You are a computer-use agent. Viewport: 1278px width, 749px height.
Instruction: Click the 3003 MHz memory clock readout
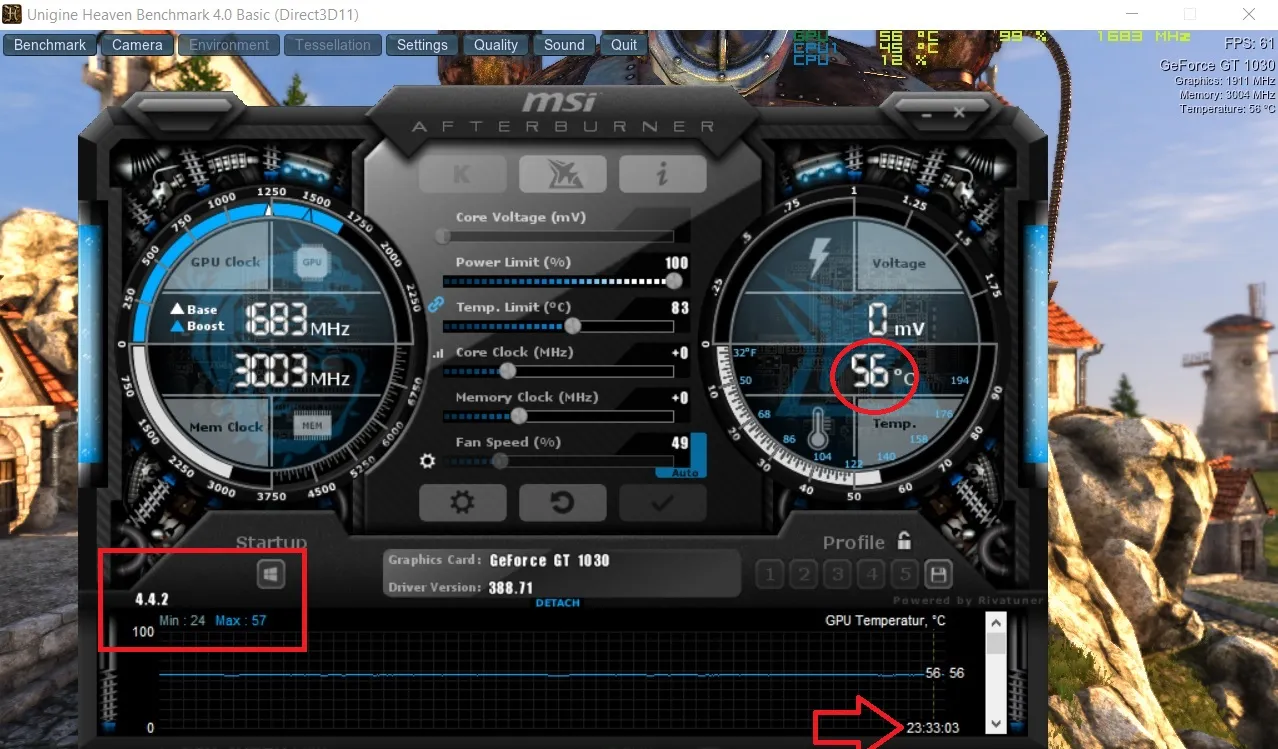(x=292, y=372)
